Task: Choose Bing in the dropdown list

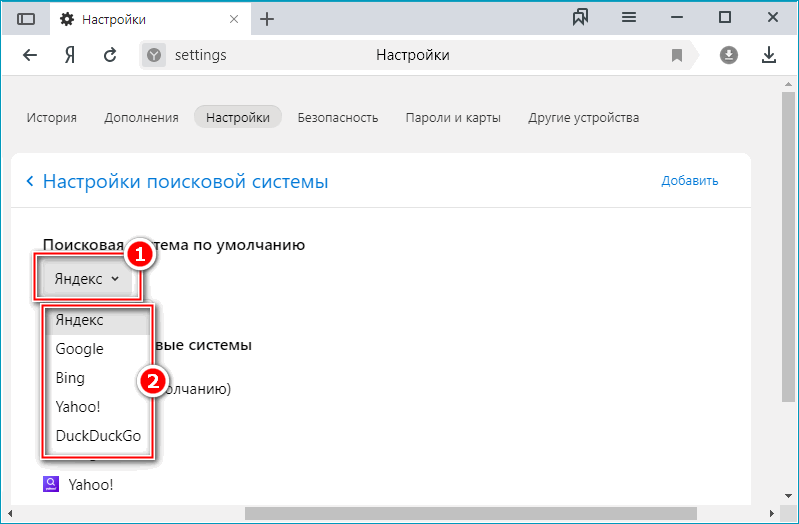Action: pyautogui.click(x=97, y=378)
